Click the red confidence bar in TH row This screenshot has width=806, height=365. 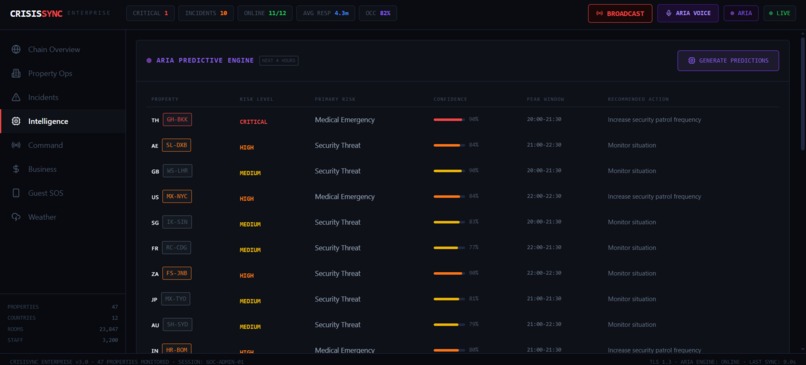pyautogui.click(x=449, y=120)
